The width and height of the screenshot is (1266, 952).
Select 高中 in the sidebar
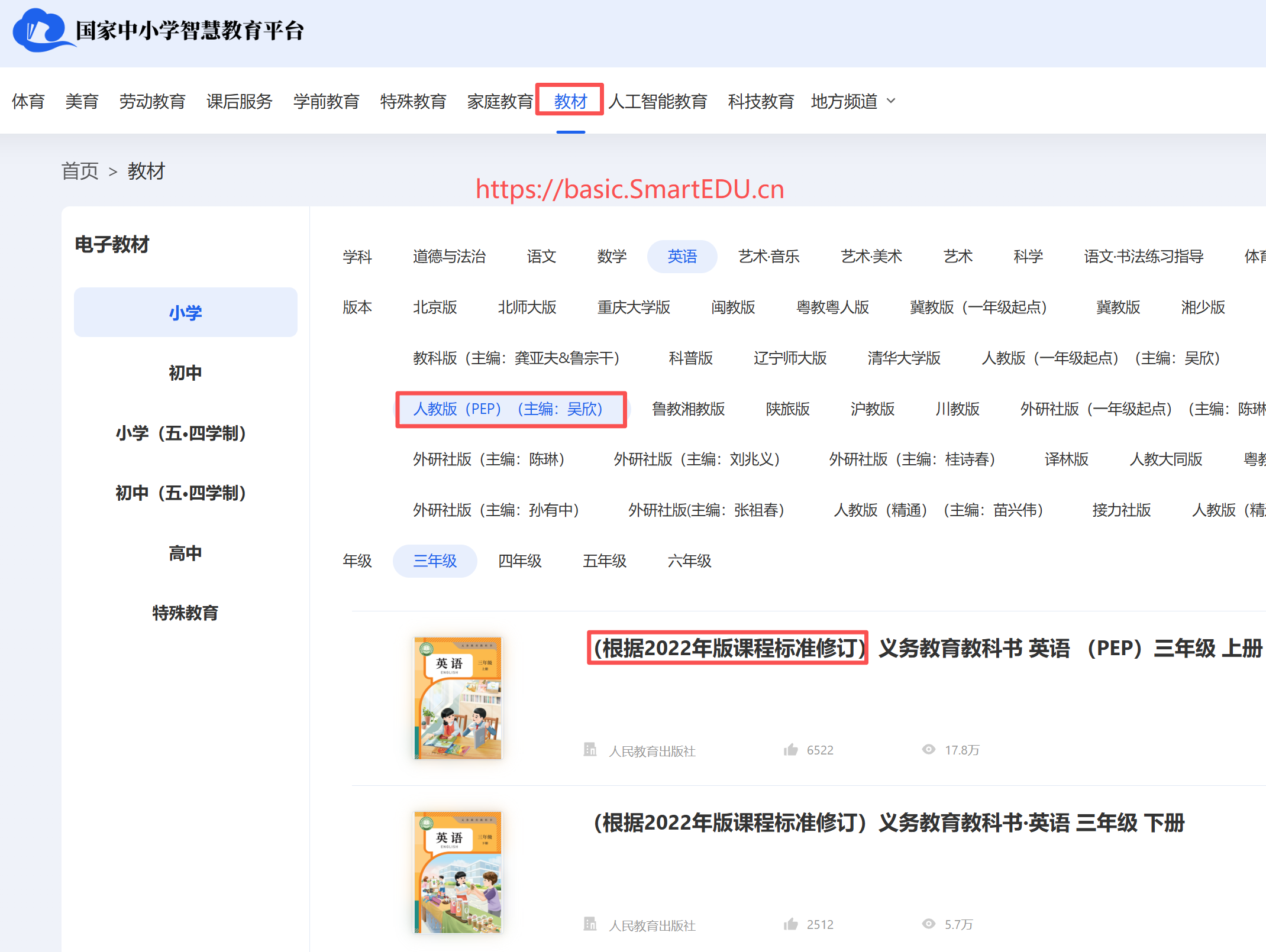coord(185,553)
